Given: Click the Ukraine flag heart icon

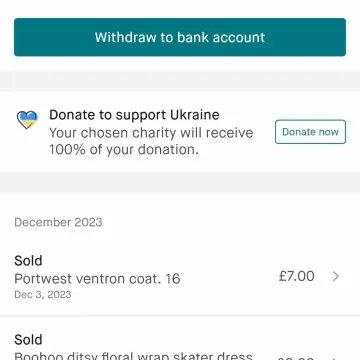Looking at the screenshot, I should point(27,120).
